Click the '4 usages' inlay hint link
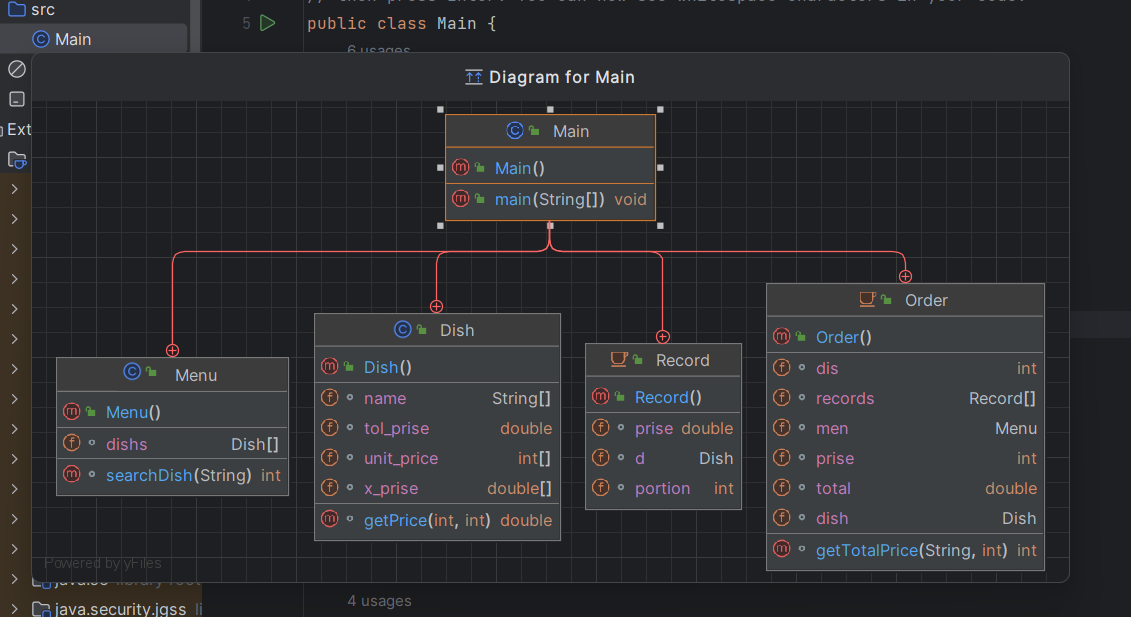1131x617 pixels. pyautogui.click(x=379, y=601)
